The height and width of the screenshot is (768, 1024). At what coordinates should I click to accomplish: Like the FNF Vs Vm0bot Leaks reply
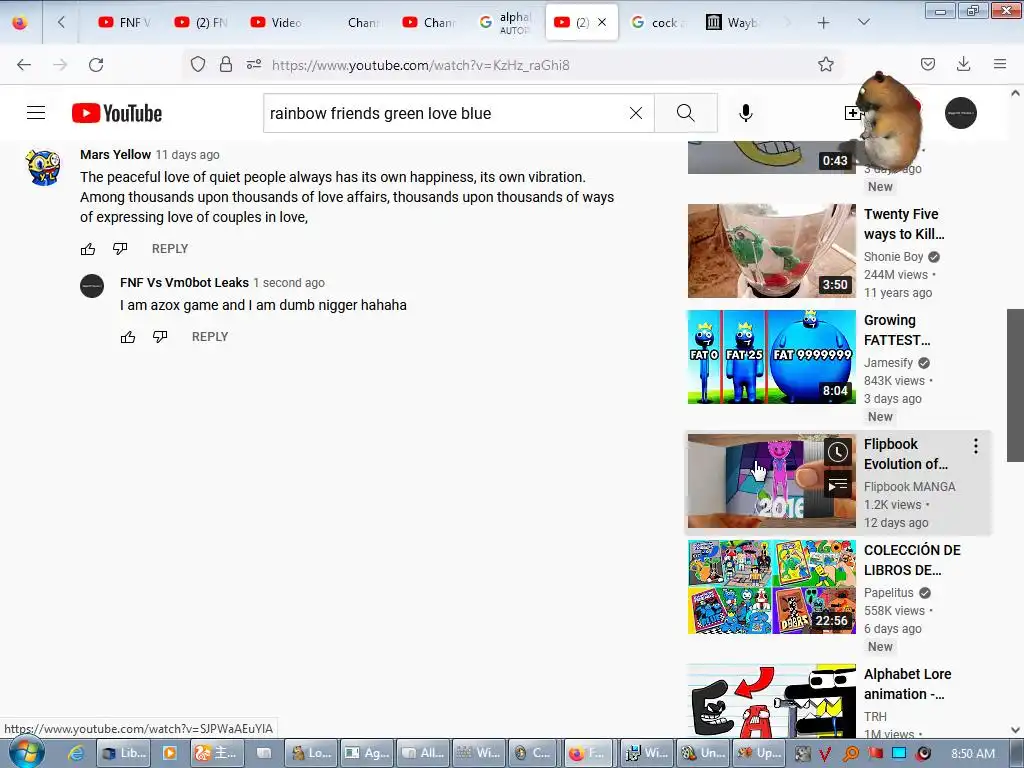(128, 337)
